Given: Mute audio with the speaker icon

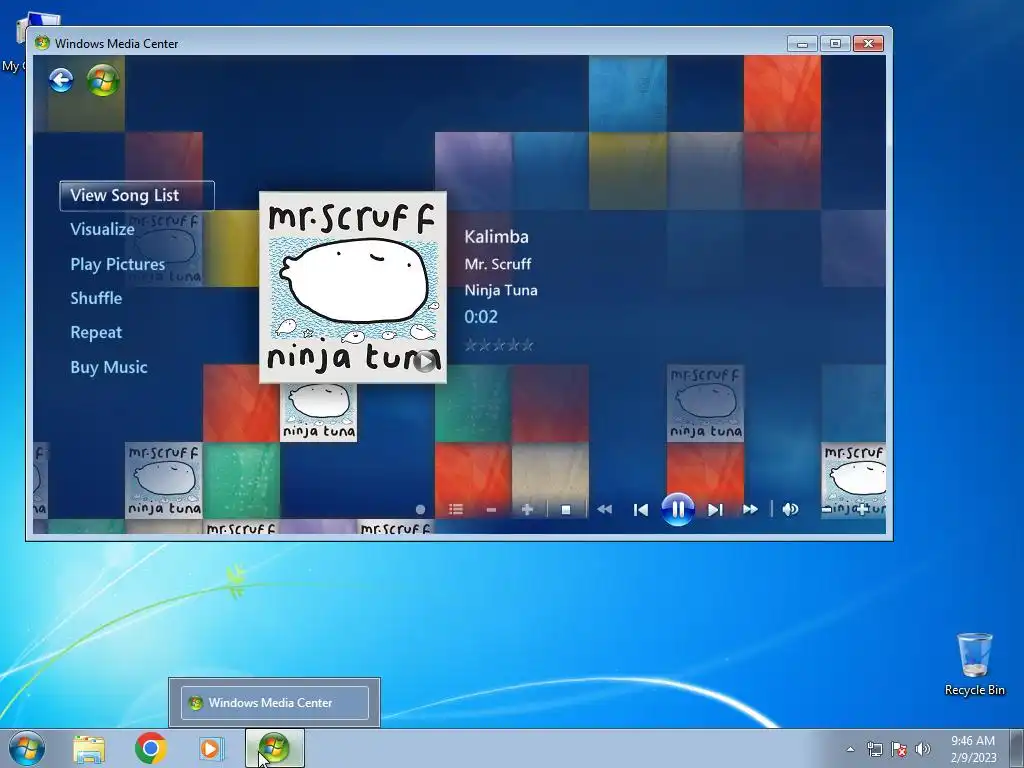Looking at the screenshot, I should [x=790, y=509].
